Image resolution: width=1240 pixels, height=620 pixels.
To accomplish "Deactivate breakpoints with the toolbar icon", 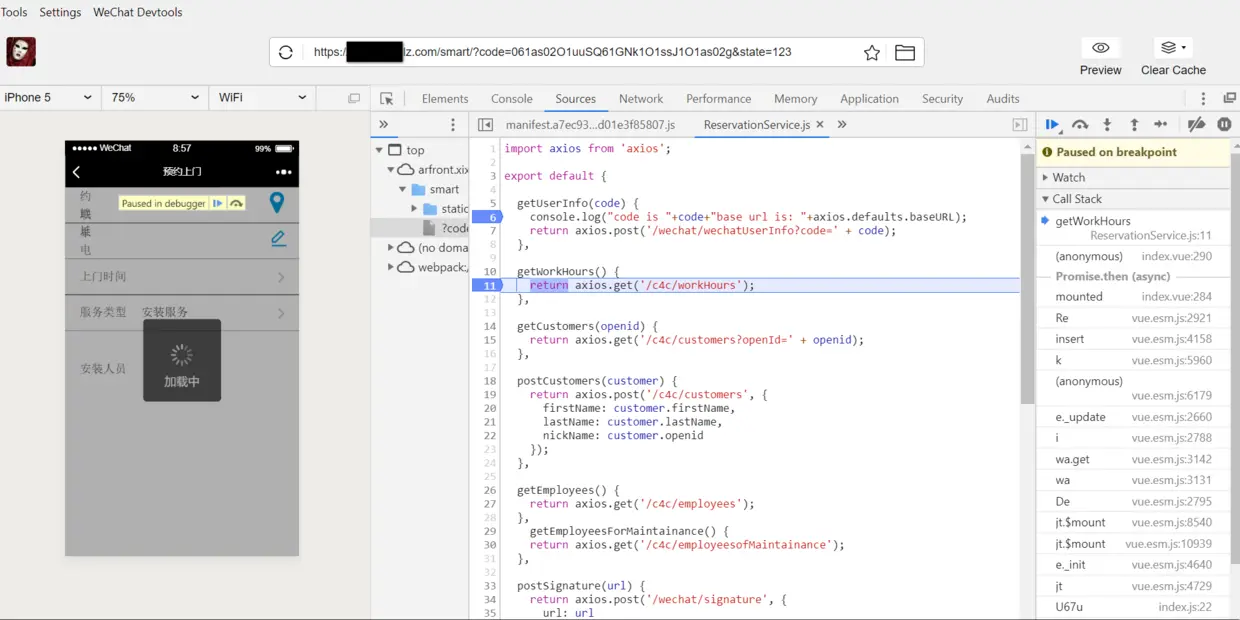I will [1196, 125].
